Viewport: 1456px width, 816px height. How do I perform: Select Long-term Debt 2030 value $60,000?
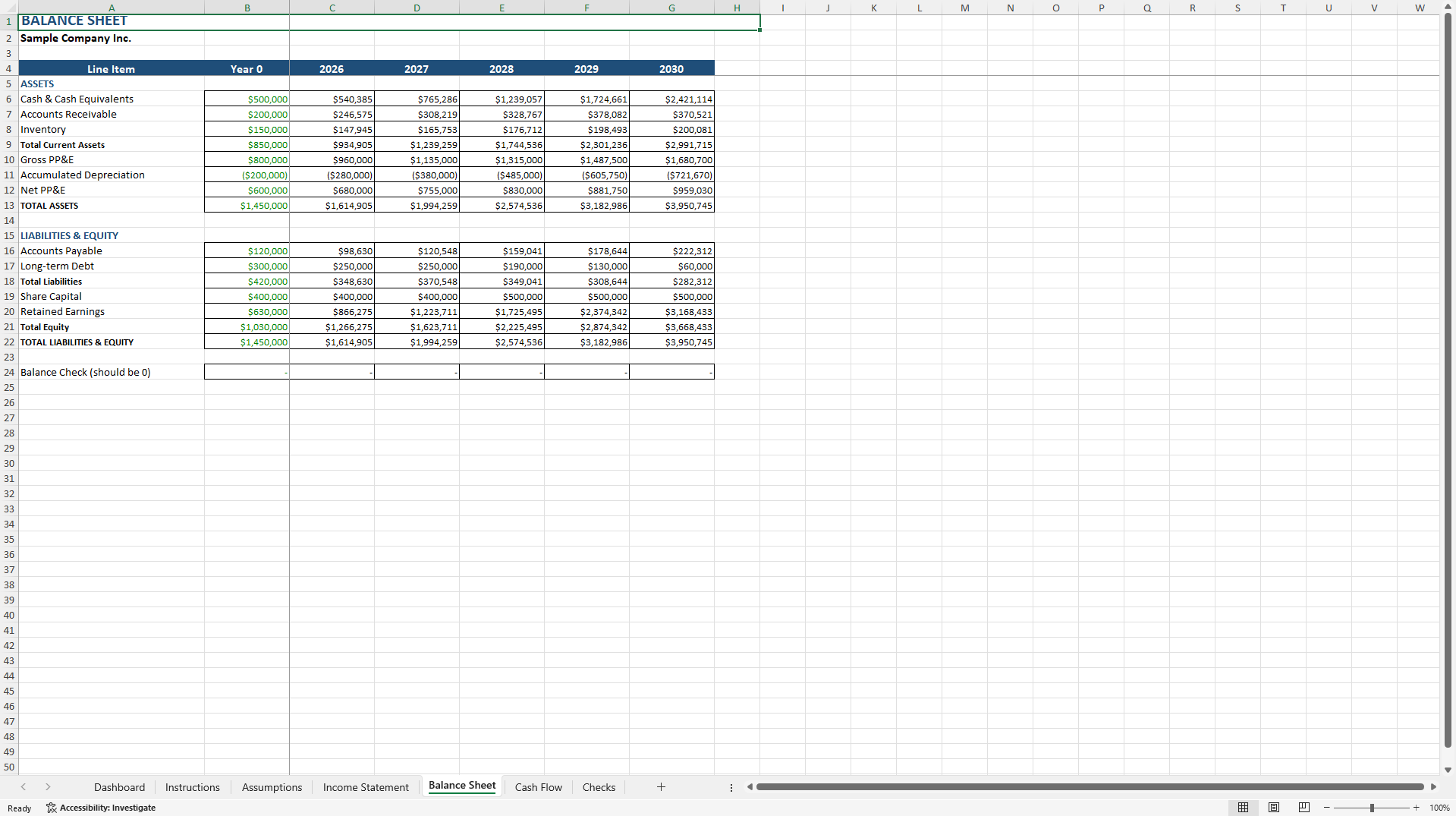pyautogui.click(x=671, y=266)
